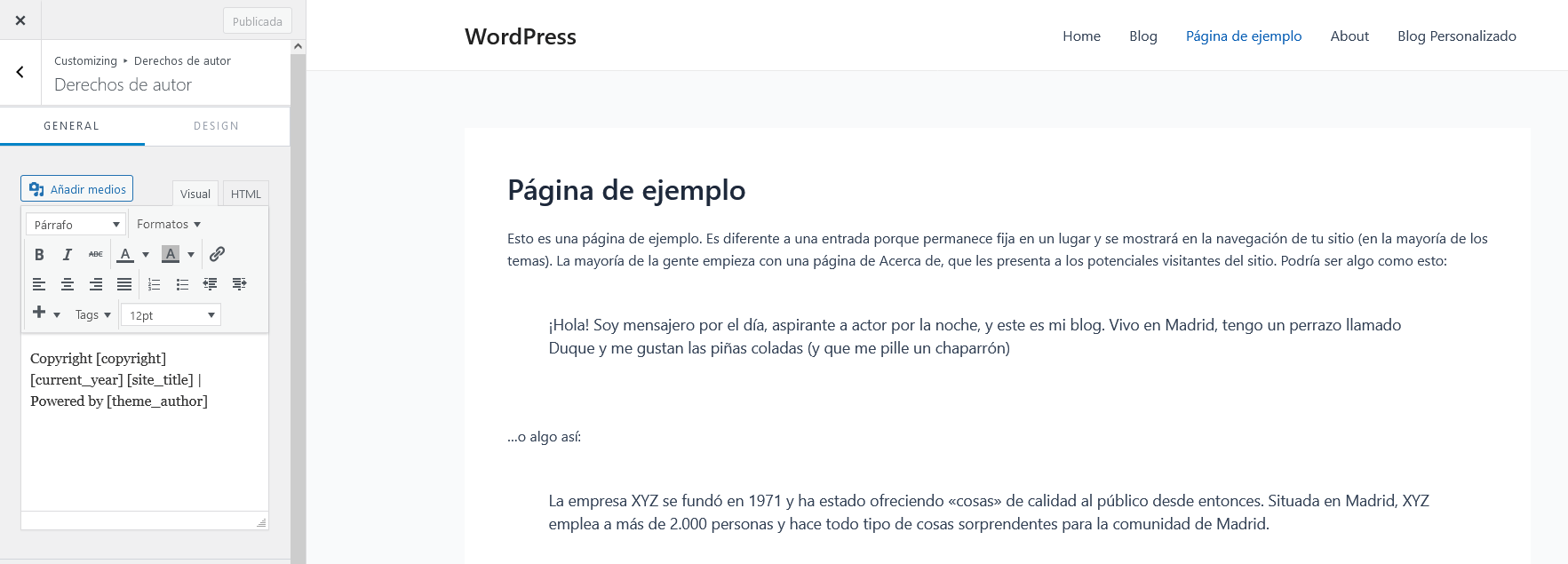Expand the Formatos menu
The image size is (1568, 564).
point(169,225)
